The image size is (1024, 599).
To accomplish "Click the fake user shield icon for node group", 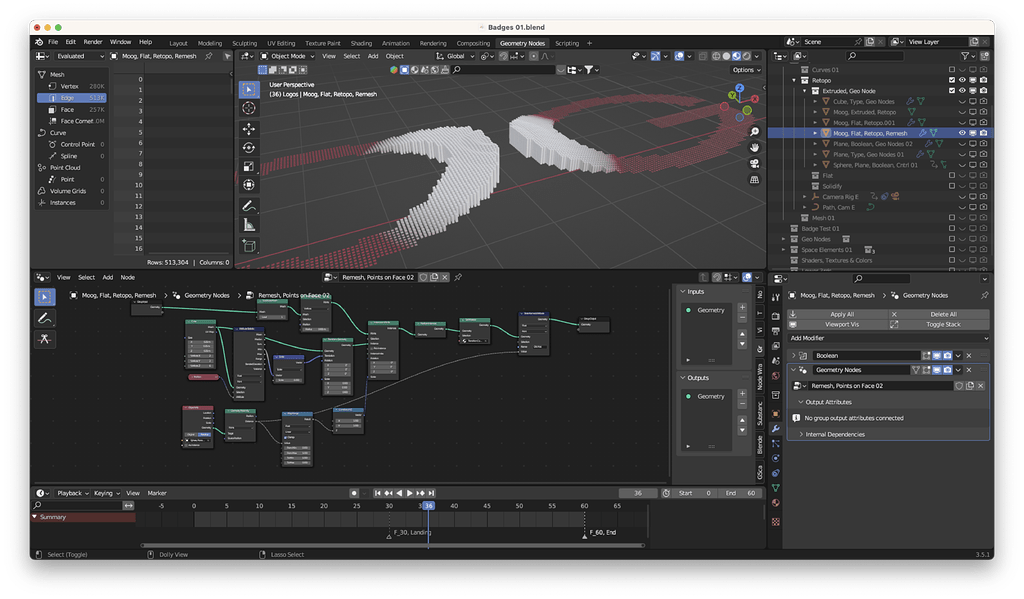I will point(959,386).
